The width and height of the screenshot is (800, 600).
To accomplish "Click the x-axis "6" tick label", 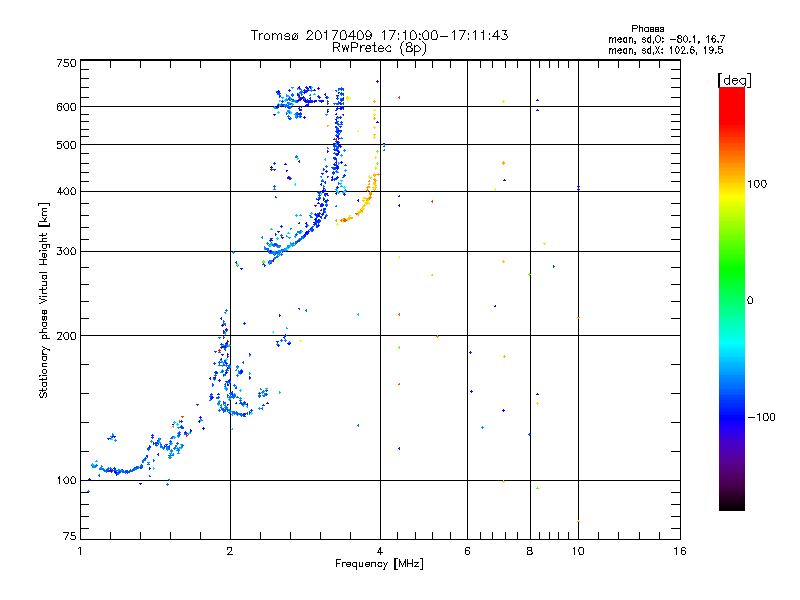I will [467, 551].
